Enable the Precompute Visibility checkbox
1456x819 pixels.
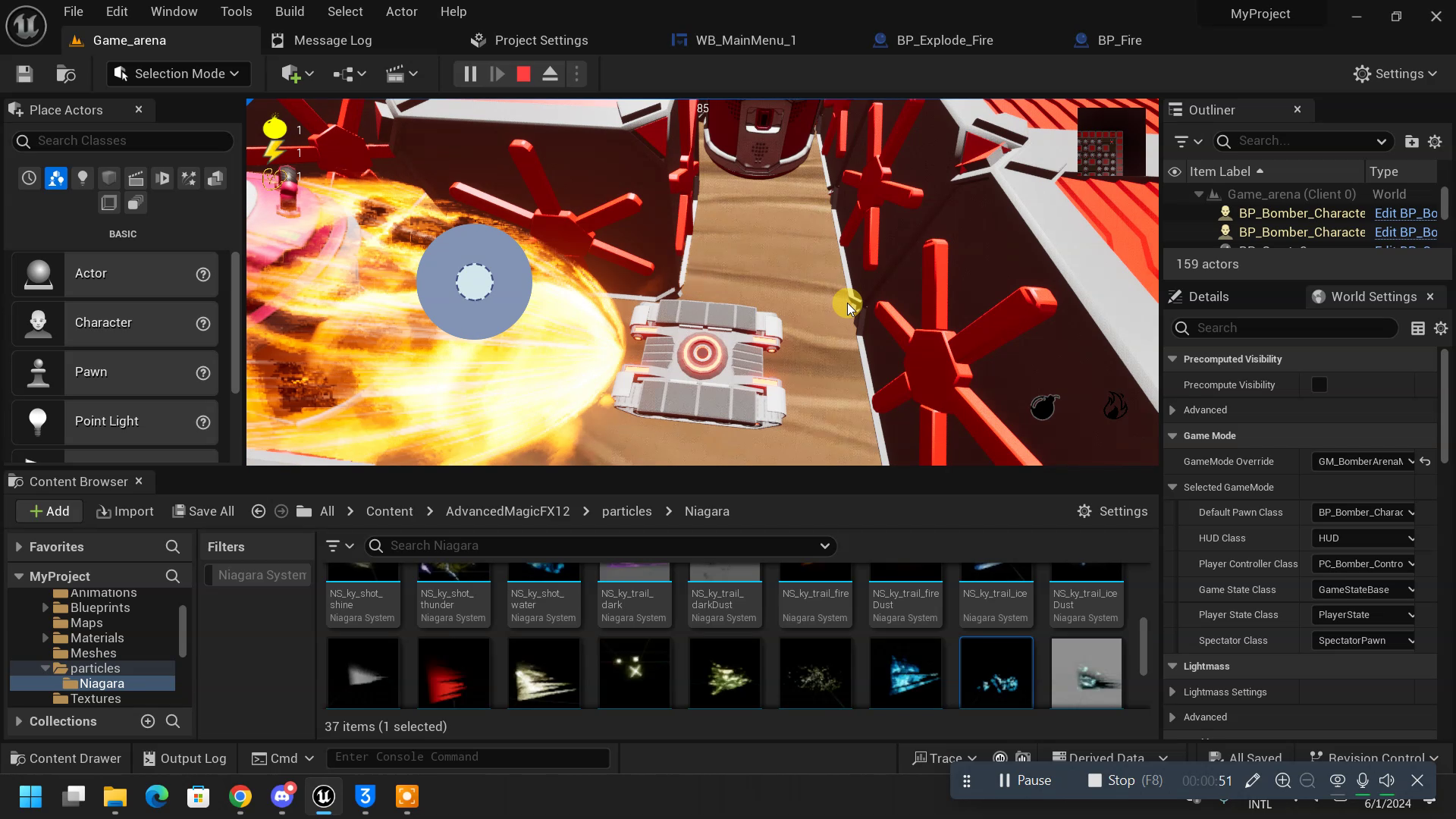(1319, 384)
